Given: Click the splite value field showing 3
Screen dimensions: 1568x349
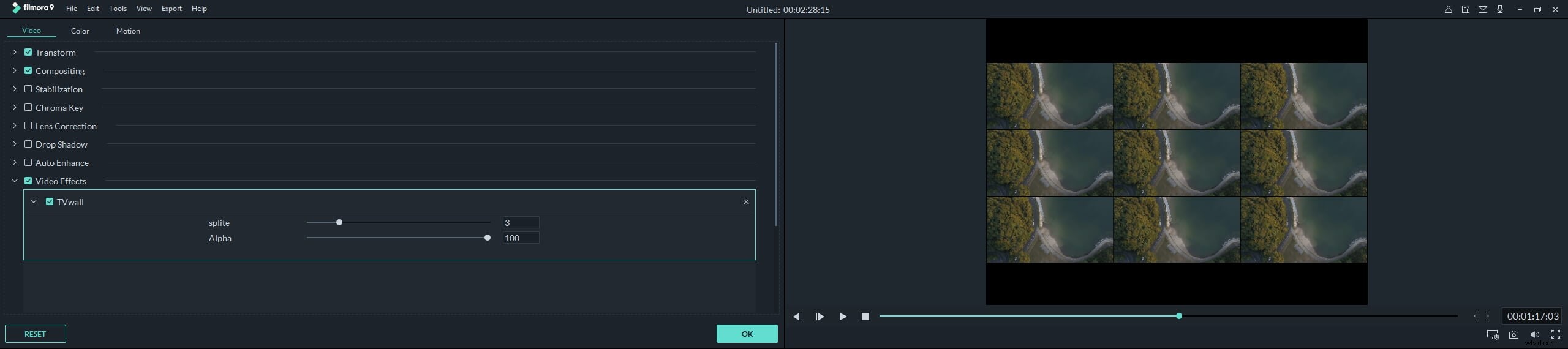Looking at the screenshot, I should click(x=521, y=222).
